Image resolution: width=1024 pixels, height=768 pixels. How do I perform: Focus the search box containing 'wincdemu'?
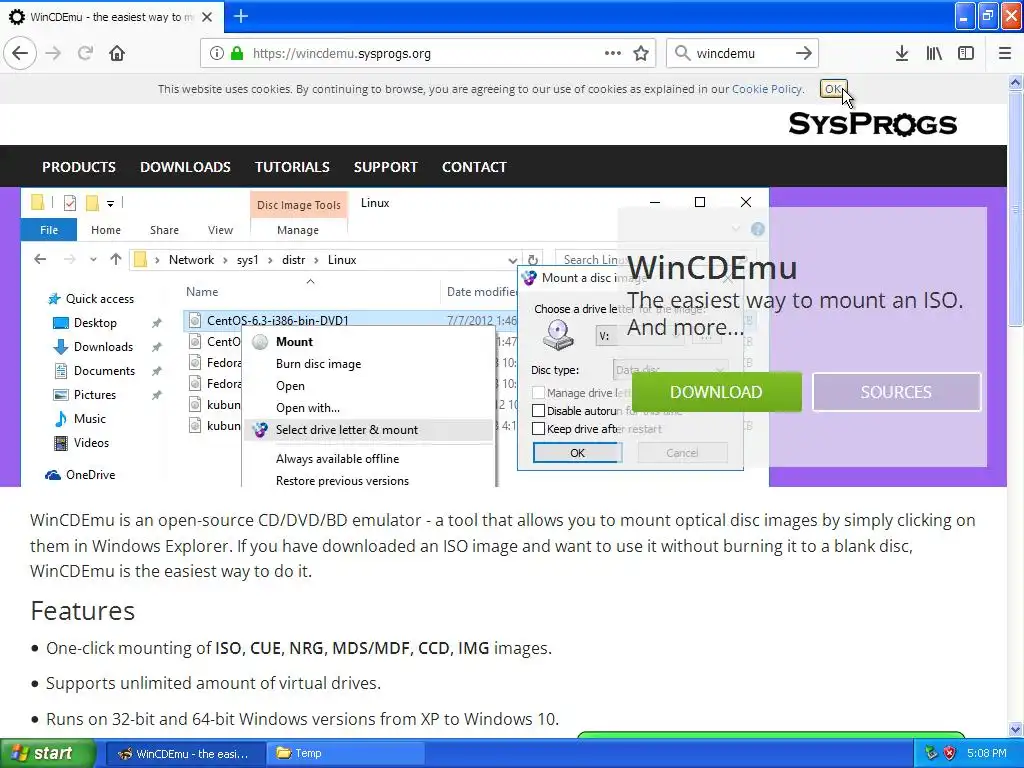(741, 54)
